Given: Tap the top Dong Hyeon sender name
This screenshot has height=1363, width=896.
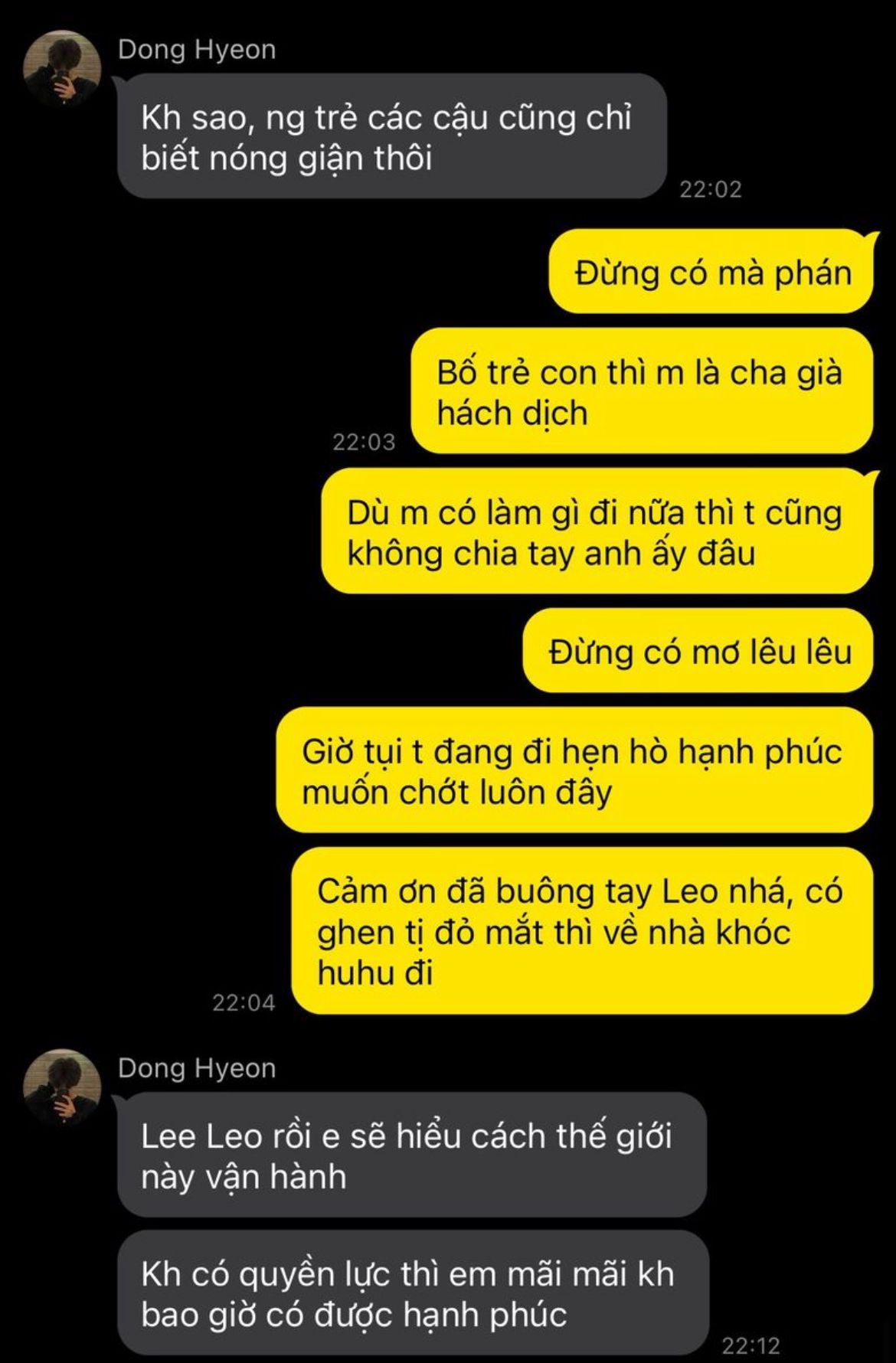Looking at the screenshot, I should [197, 50].
